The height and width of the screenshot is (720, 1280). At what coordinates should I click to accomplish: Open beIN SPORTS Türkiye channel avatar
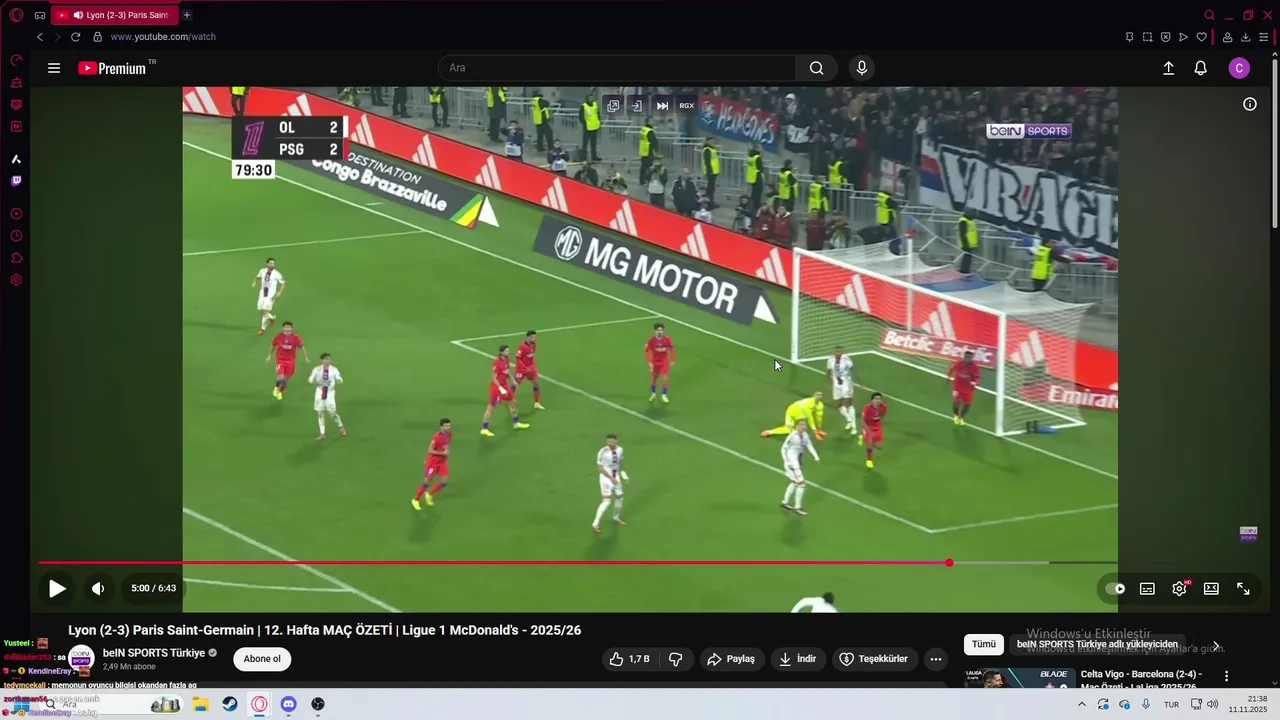click(x=81, y=659)
